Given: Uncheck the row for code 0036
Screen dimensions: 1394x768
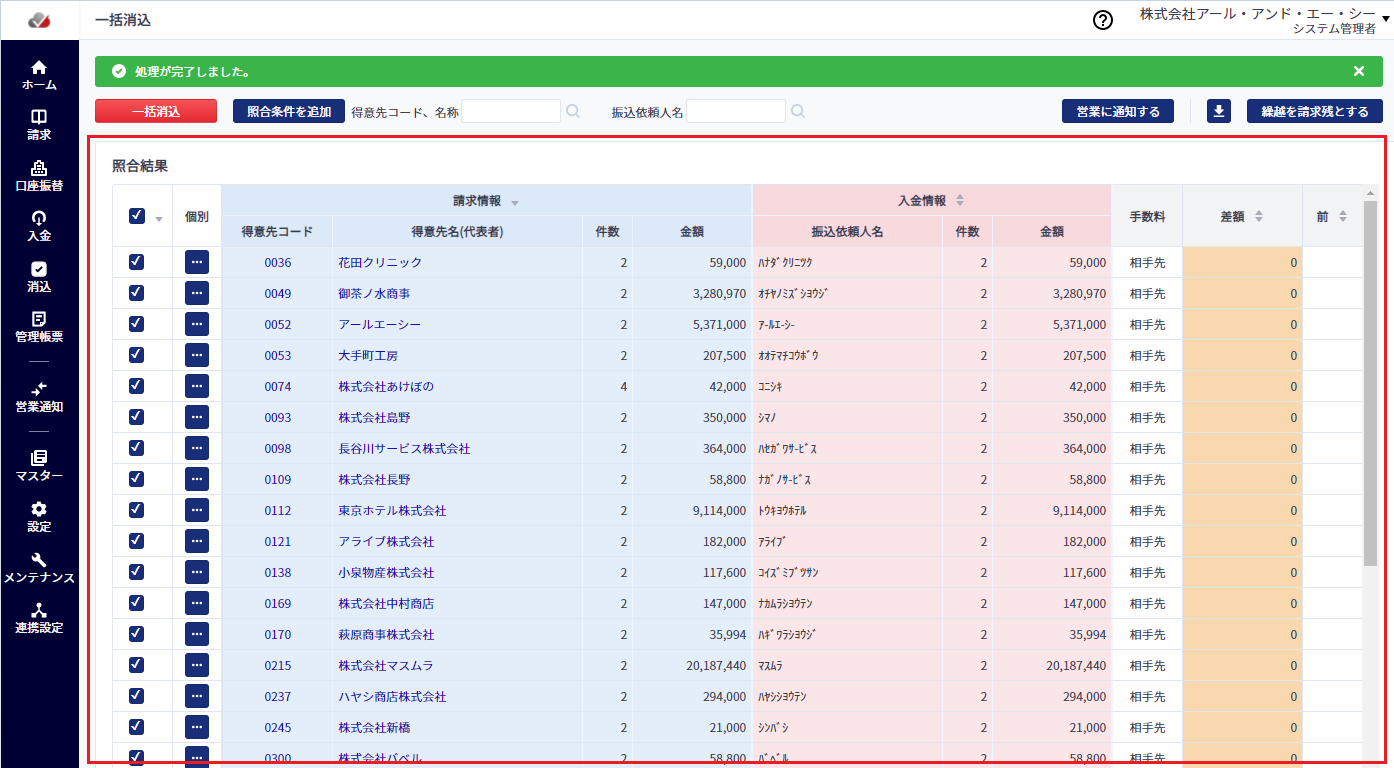Looking at the screenshot, I should pyautogui.click(x=137, y=262).
